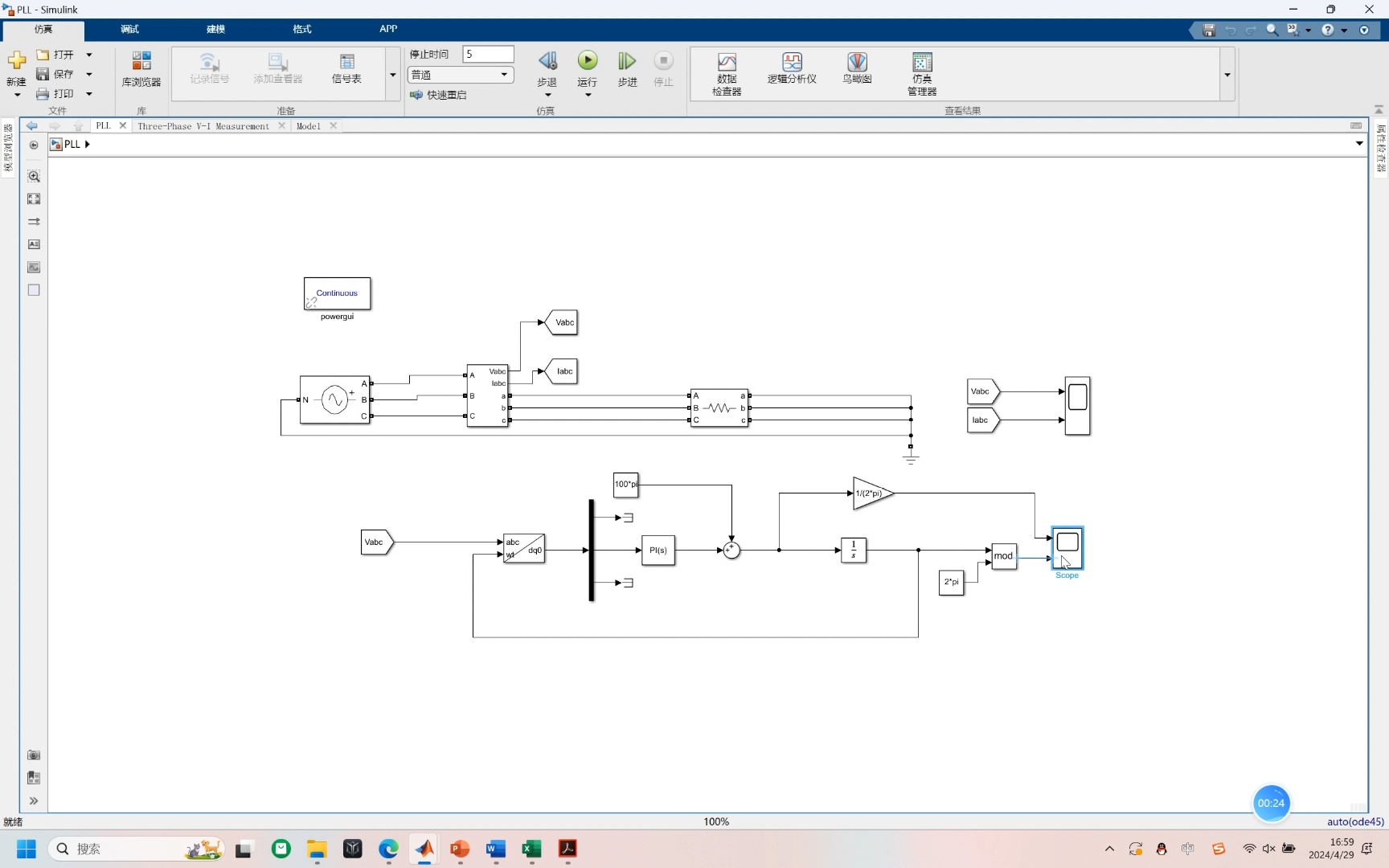
Task: Click the Step Forward button
Action: pyautogui.click(x=627, y=61)
